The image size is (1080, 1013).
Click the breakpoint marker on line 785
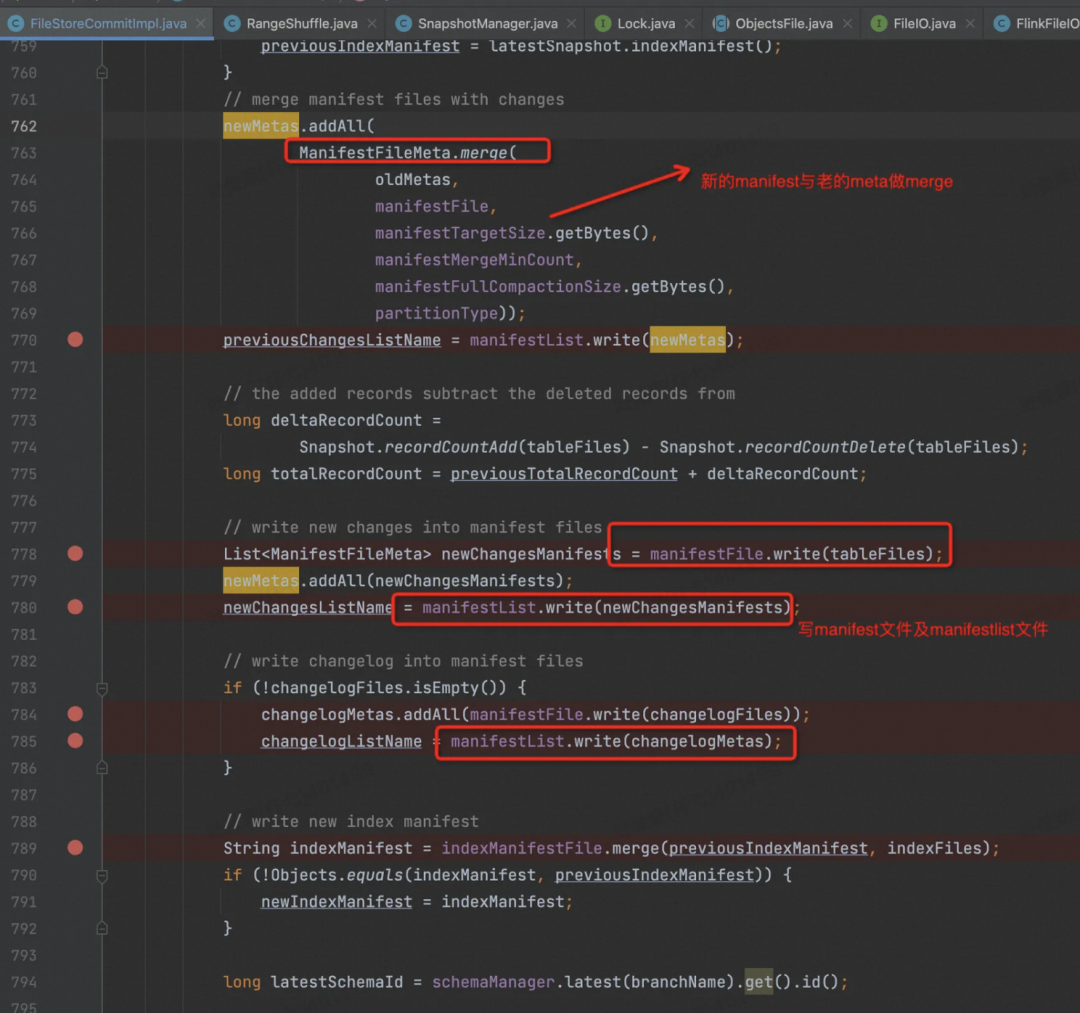click(75, 741)
